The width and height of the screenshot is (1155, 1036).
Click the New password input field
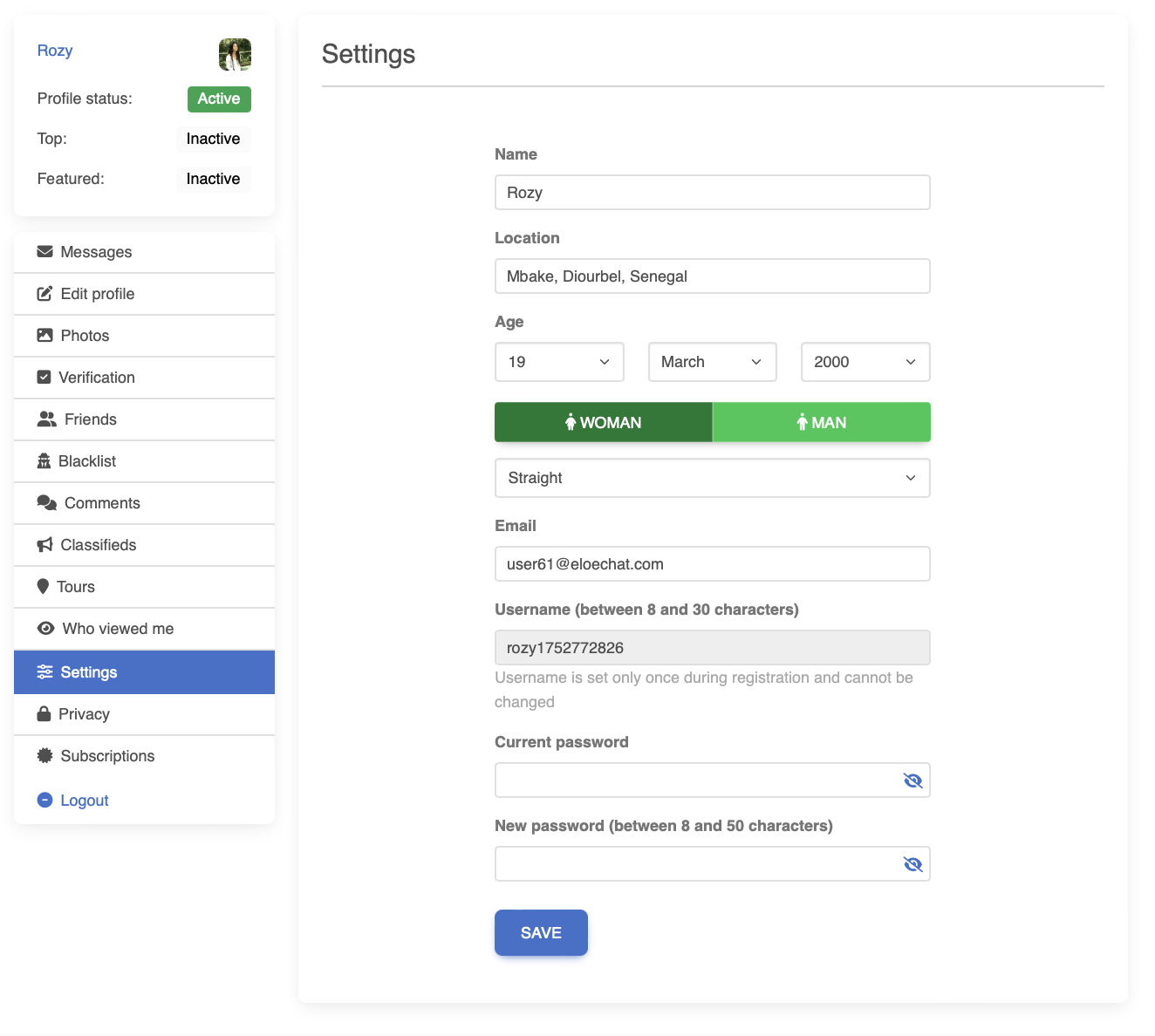713,864
